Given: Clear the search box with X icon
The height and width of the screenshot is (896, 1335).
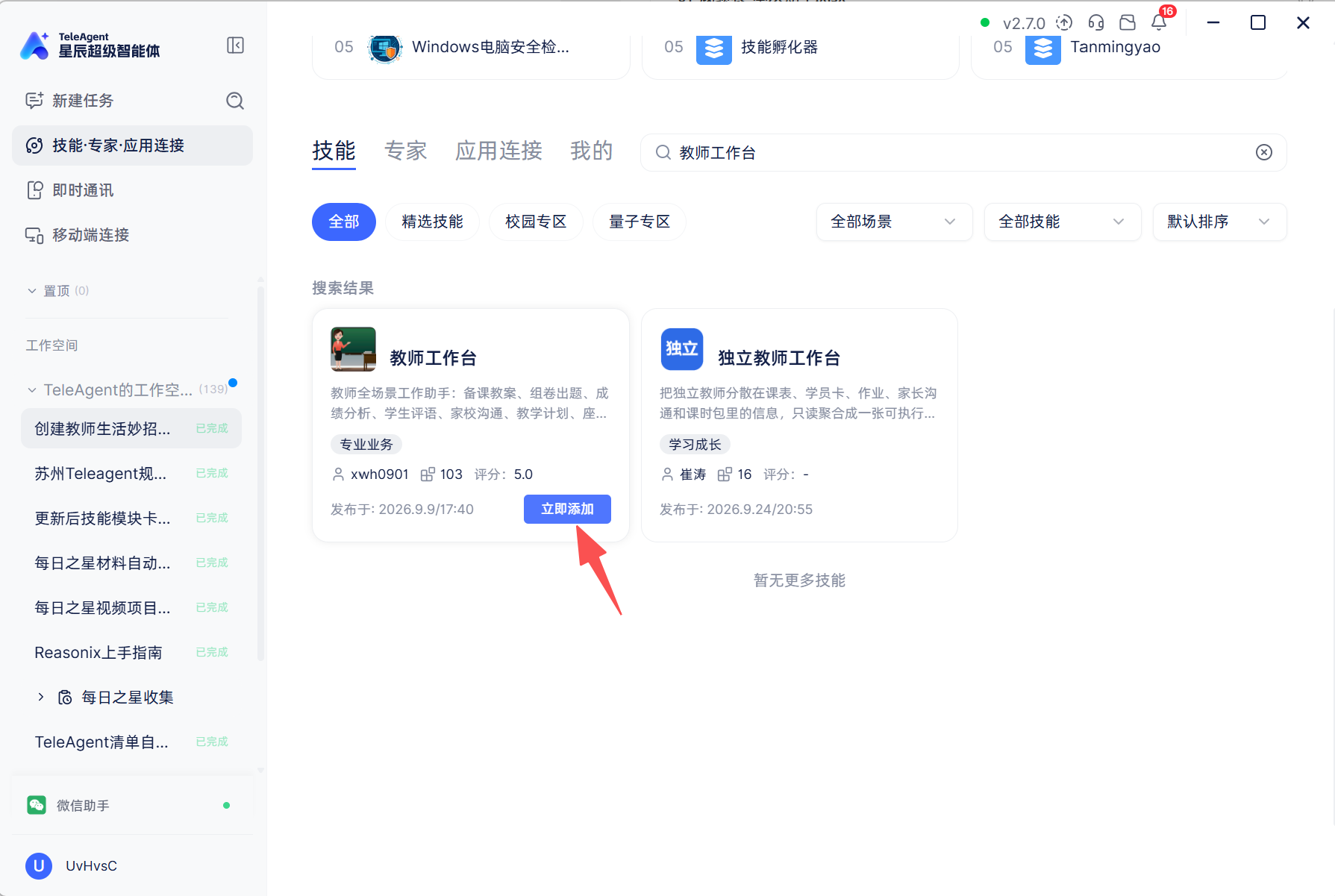Looking at the screenshot, I should [x=1264, y=152].
